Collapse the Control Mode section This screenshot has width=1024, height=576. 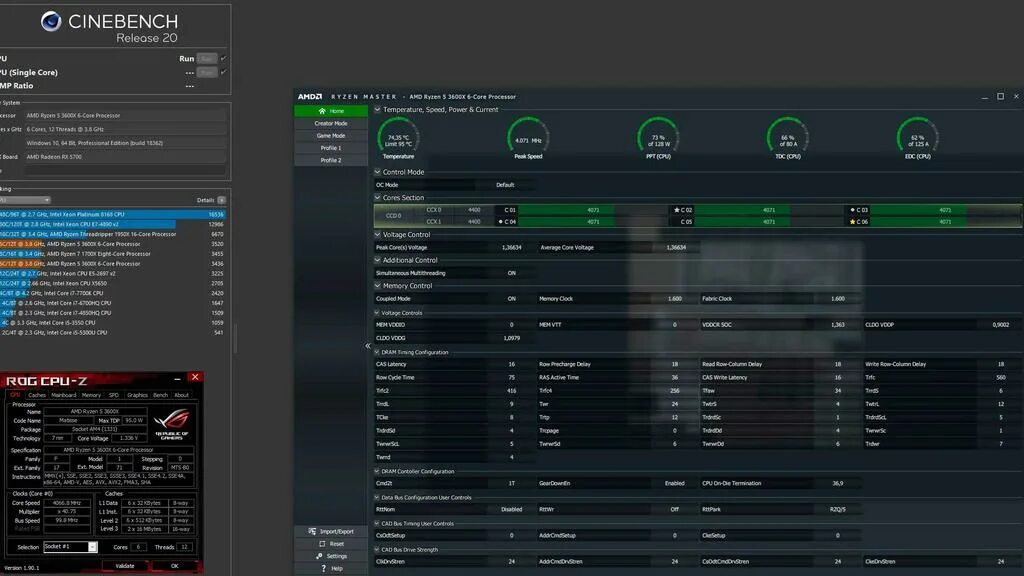pos(377,172)
